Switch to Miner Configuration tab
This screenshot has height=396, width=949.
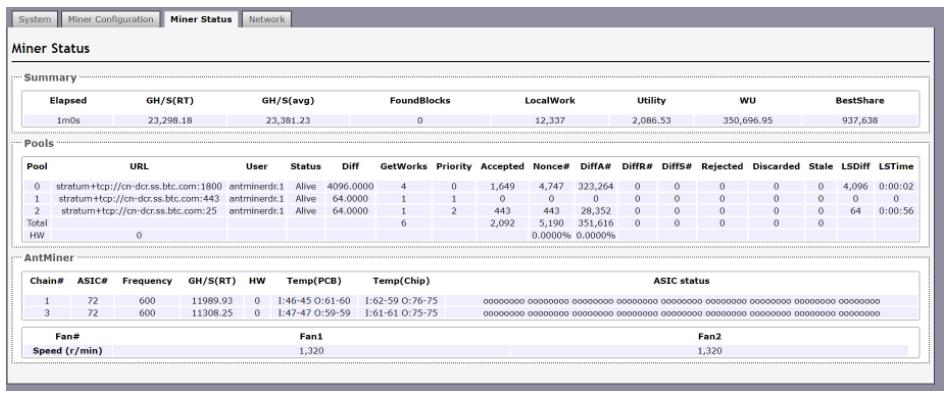click(110, 19)
